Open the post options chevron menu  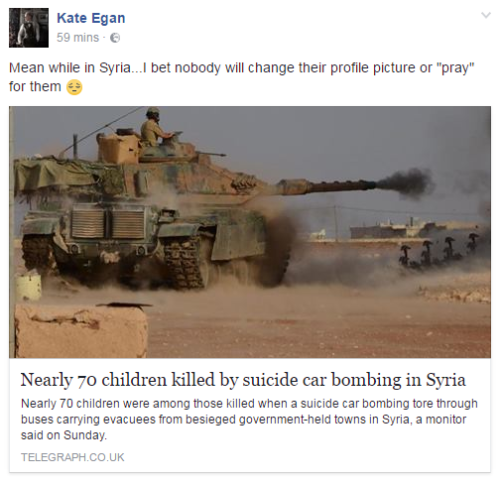486,15
